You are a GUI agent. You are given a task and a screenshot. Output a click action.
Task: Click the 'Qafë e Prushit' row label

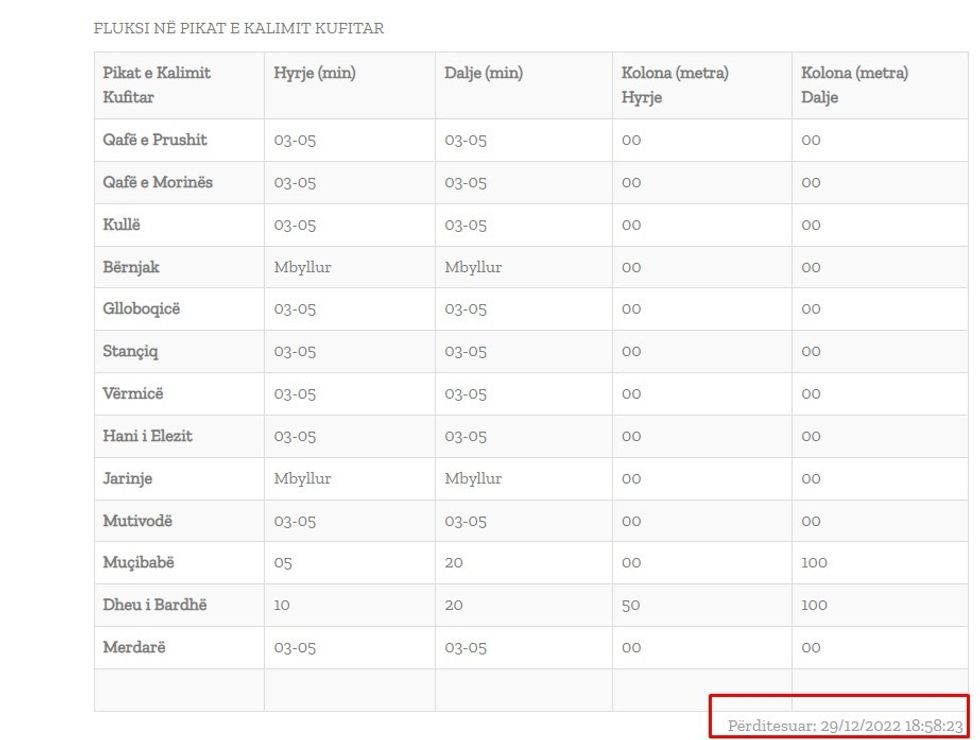coord(155,140)
